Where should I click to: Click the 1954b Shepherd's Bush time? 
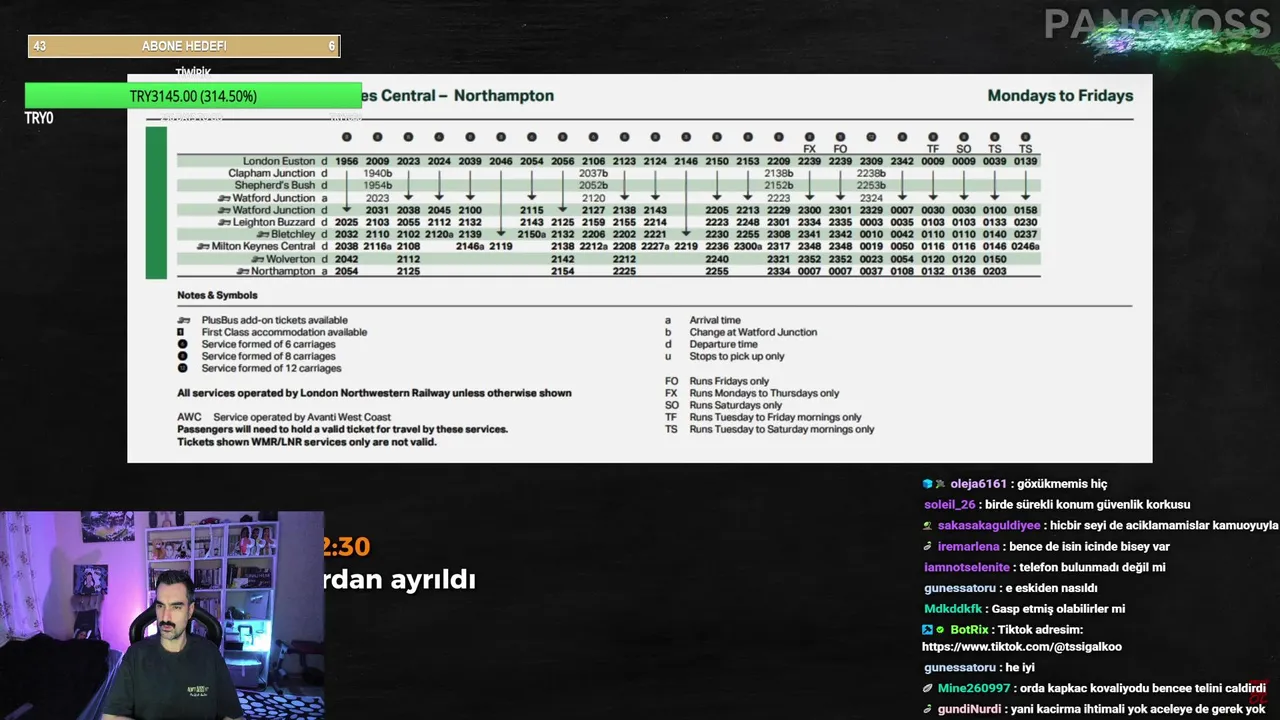tap(378, 185)
